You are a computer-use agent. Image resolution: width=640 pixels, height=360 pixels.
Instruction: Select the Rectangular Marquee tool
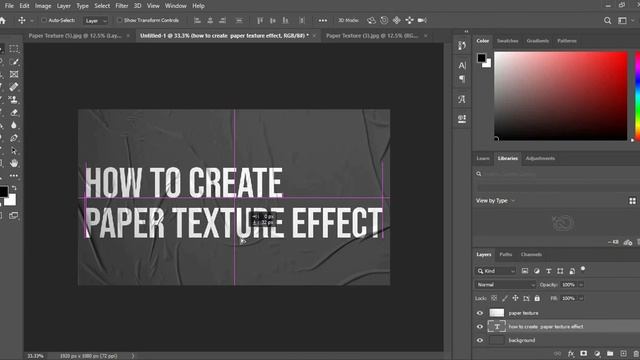[x=14, y=49]
